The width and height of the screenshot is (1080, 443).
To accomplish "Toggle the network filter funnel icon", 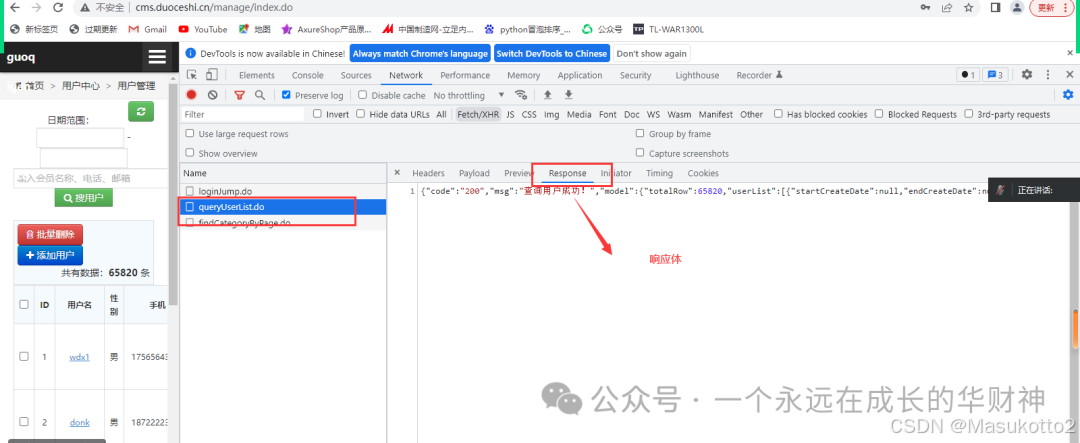I will click(239, 95).
